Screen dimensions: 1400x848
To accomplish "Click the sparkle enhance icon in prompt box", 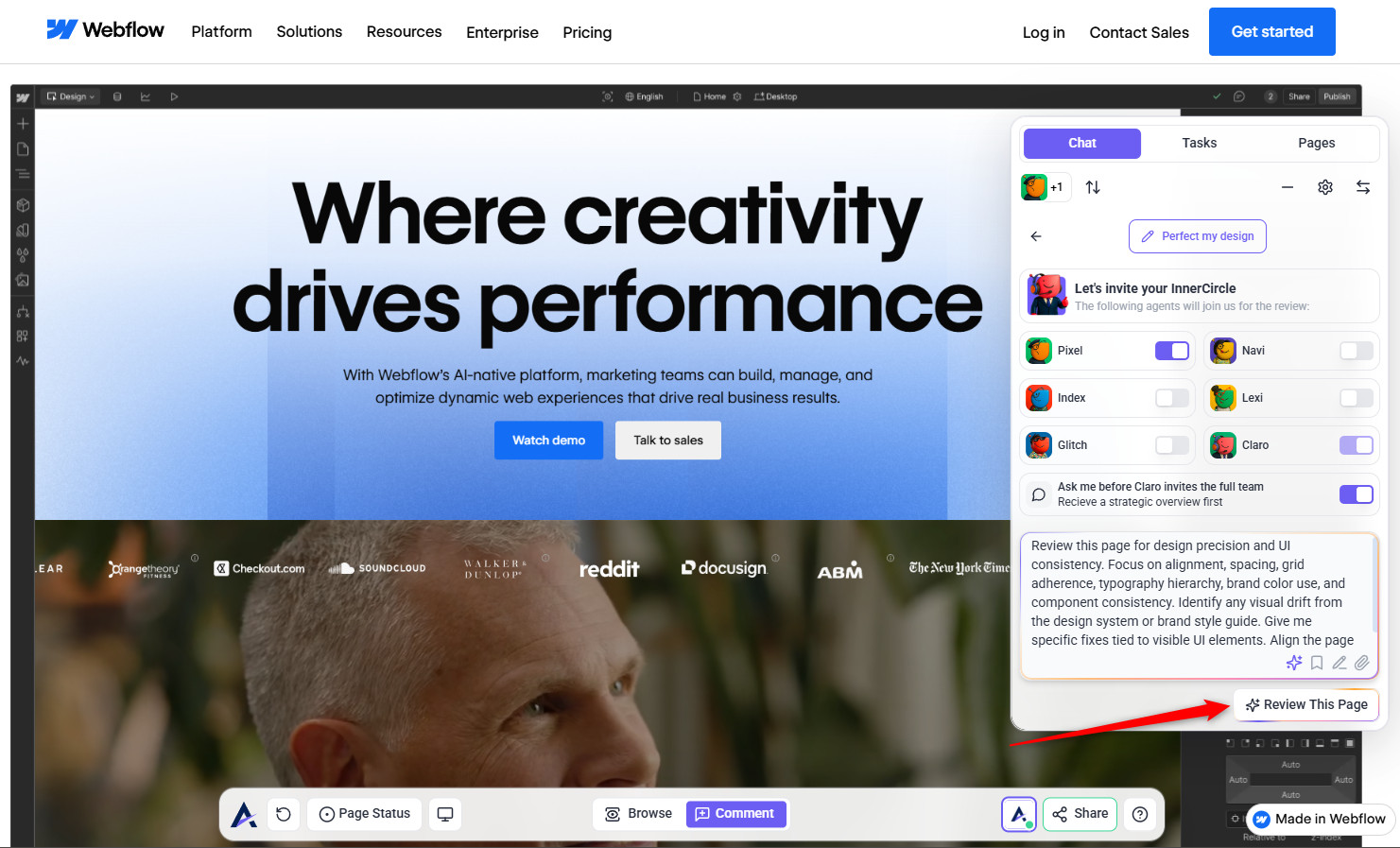I will [1294, 663].
